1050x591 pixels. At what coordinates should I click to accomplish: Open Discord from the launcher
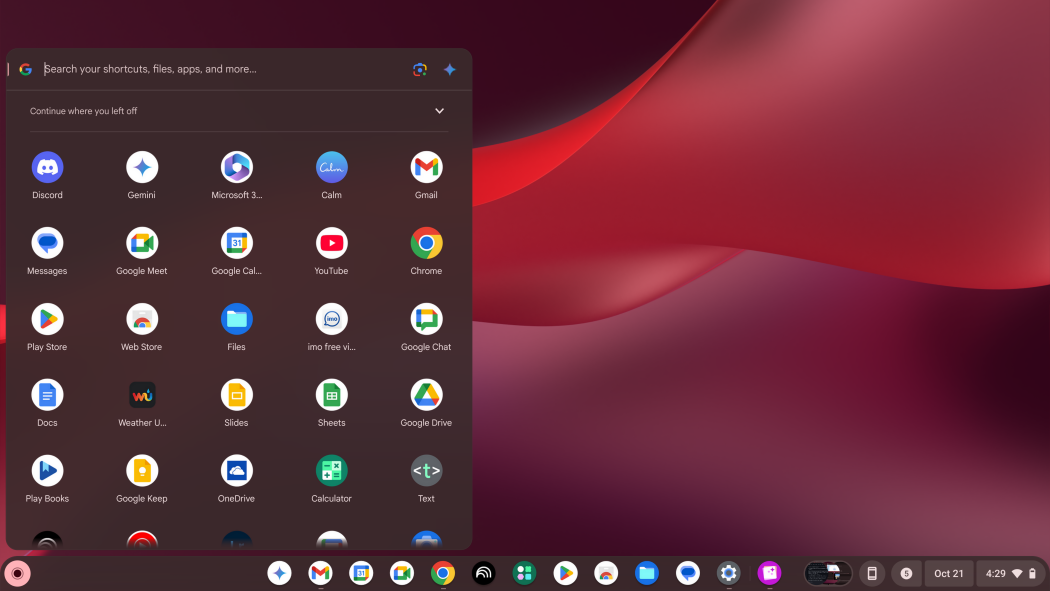point(47,165)
